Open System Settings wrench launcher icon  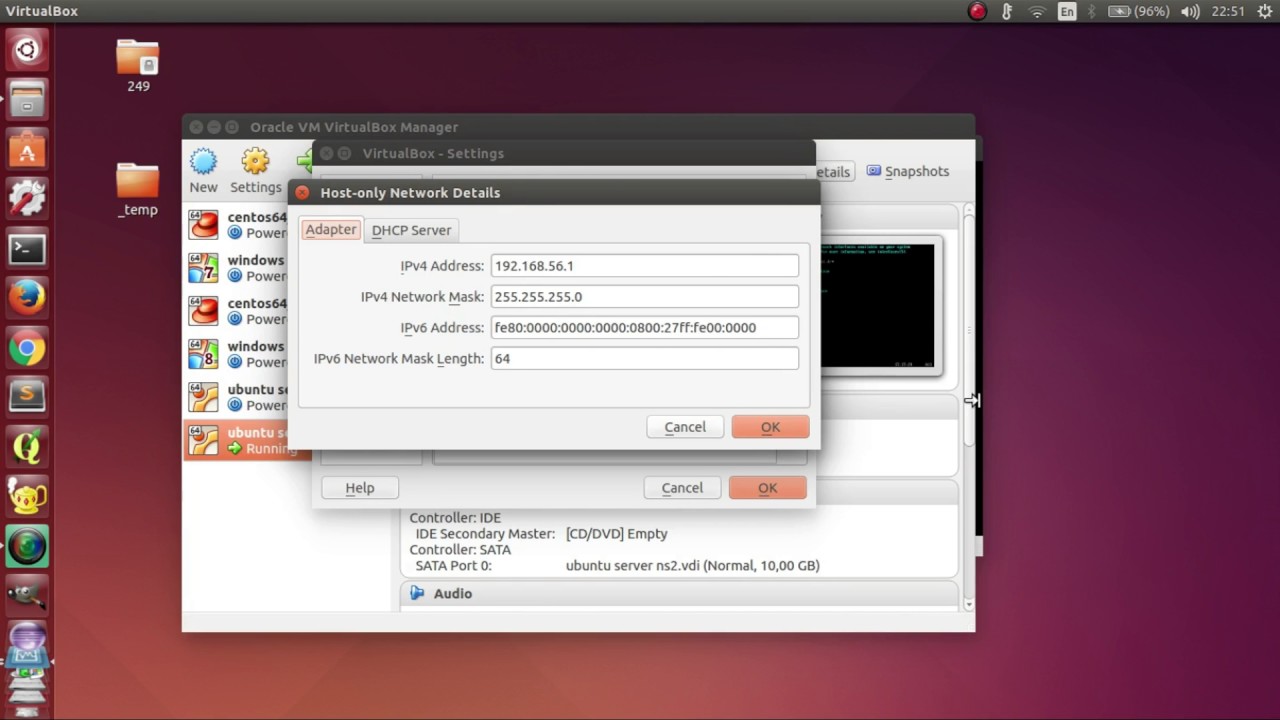[27, 199]
